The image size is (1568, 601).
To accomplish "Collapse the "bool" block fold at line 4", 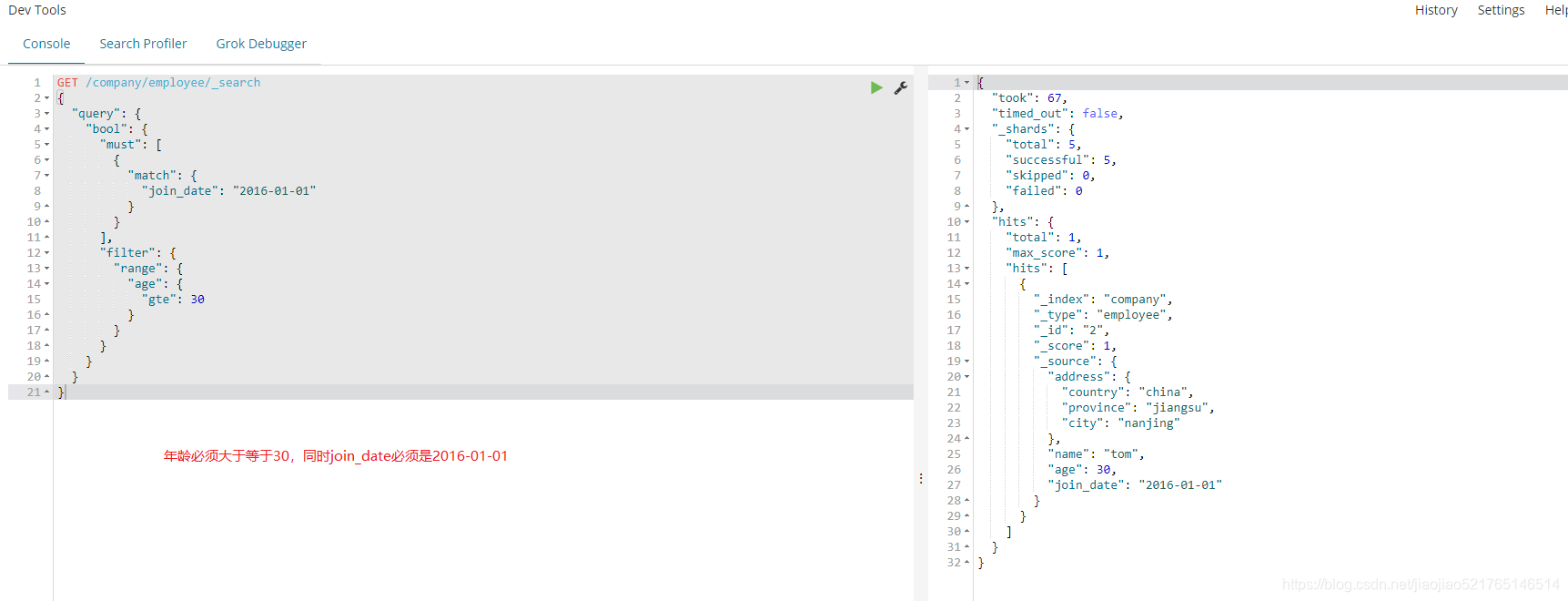I will [47, 129].
